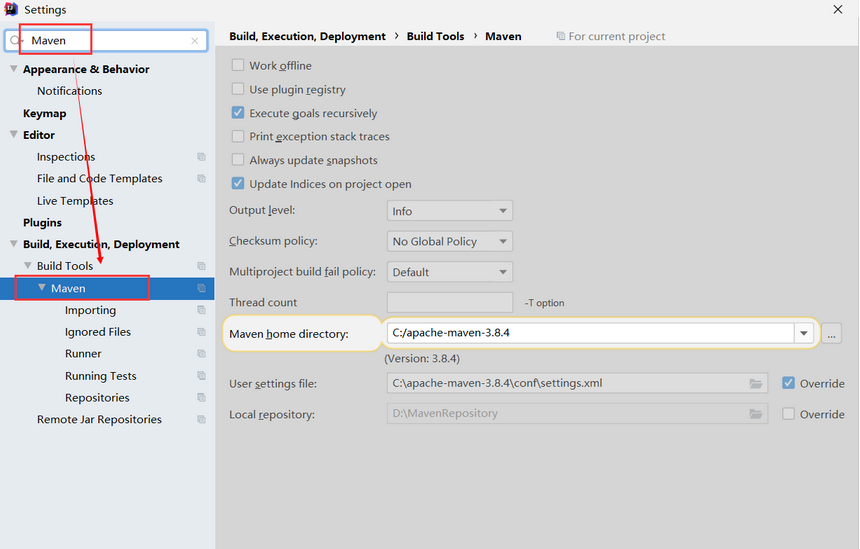Select Notifications in the settings tree

click(x=70, y=91)
